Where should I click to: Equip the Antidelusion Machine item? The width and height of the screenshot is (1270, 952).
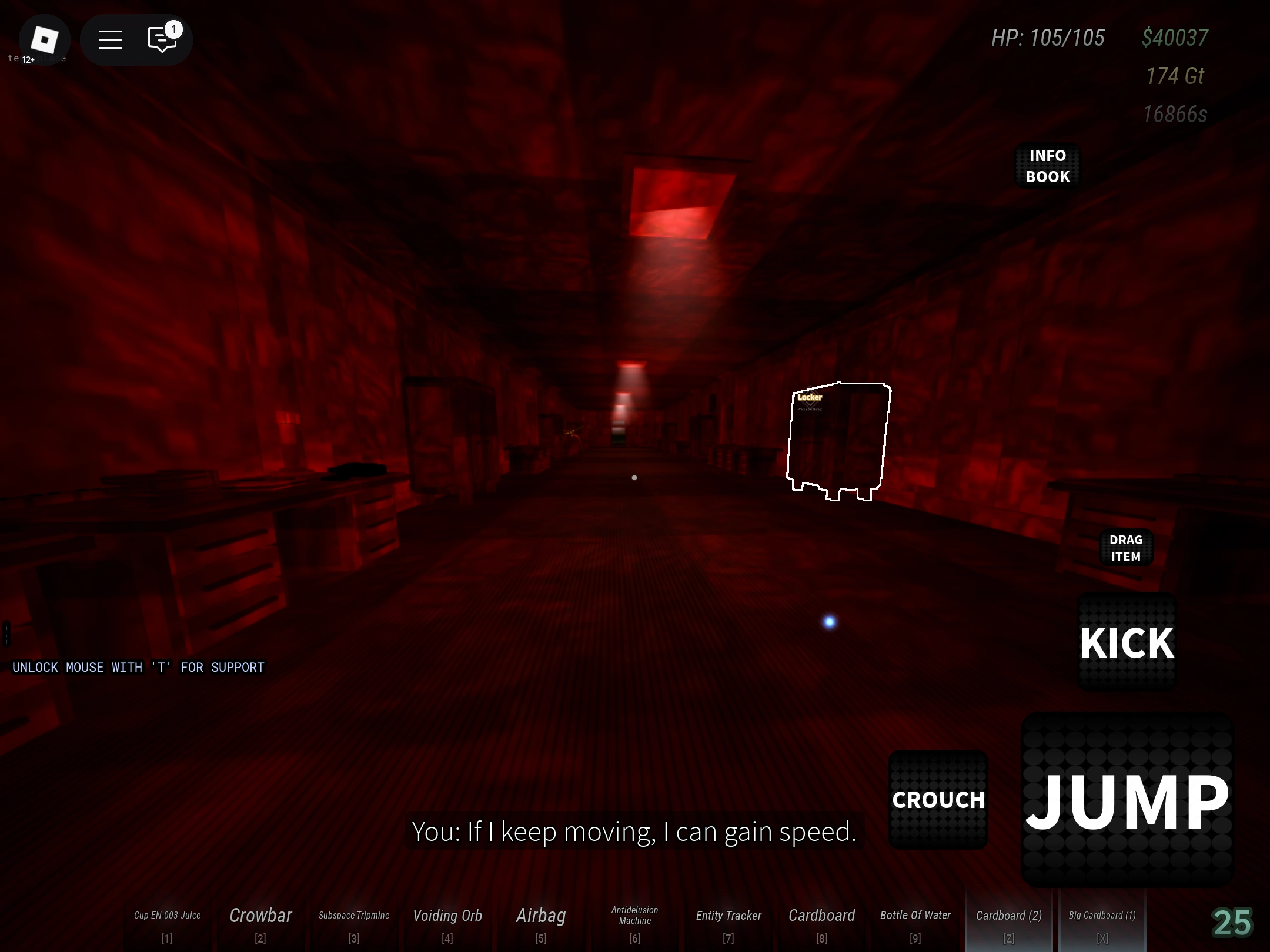pos(634,921)
